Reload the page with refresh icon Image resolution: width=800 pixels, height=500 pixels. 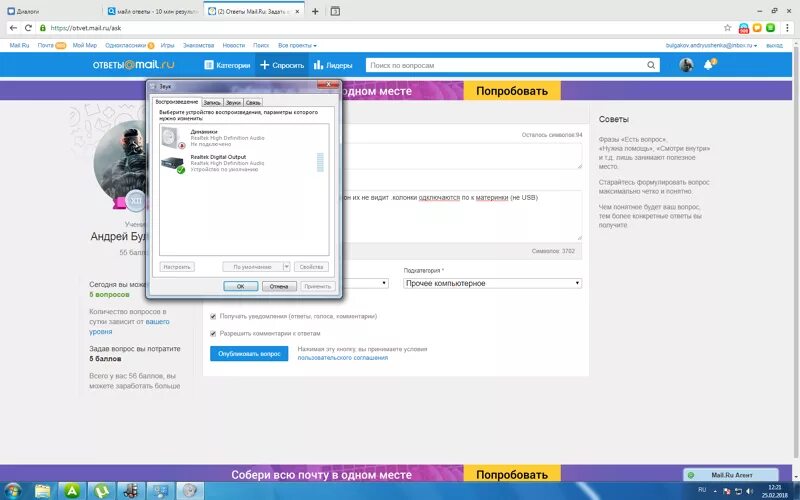[x=28, y=28]
